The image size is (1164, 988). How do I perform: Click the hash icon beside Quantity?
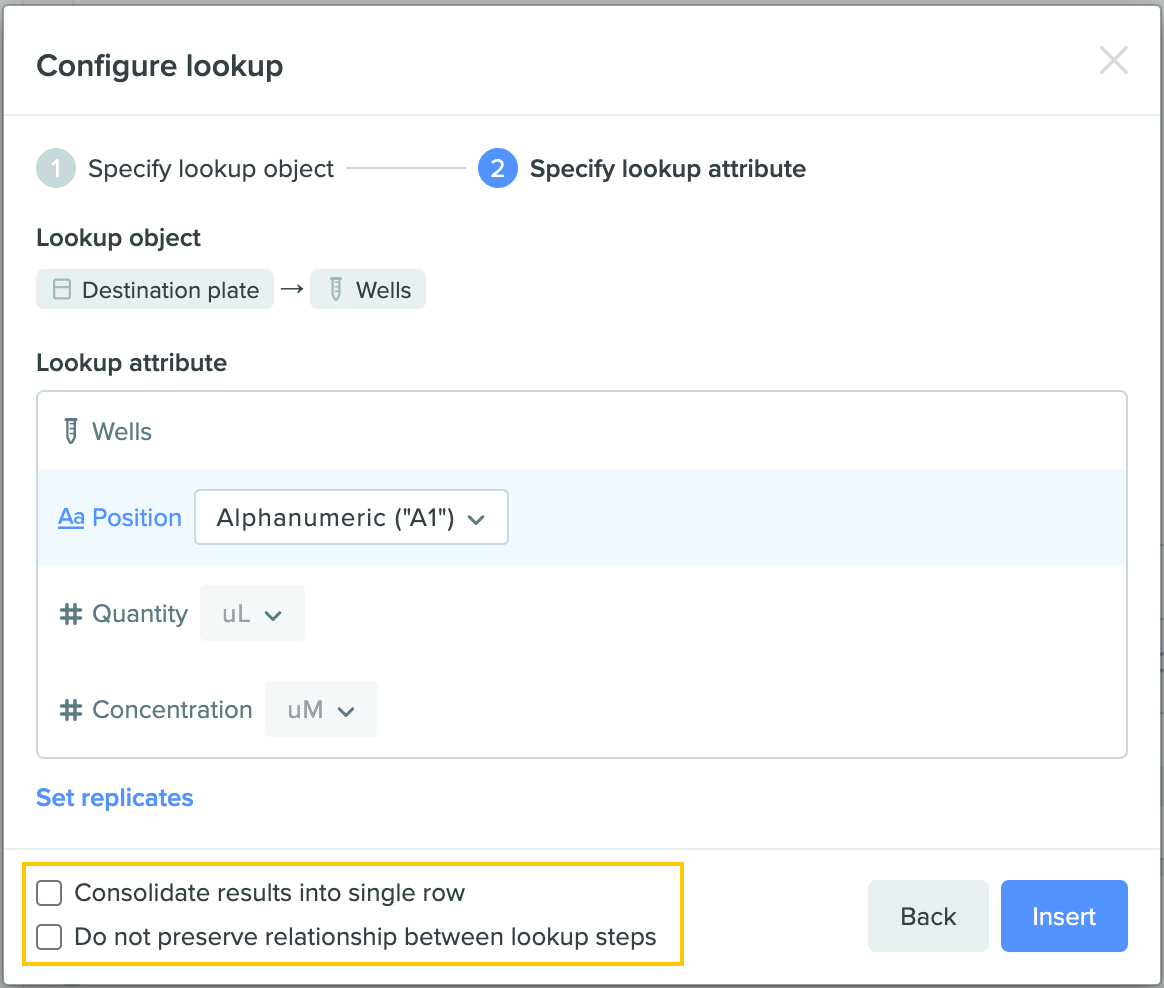71,614
